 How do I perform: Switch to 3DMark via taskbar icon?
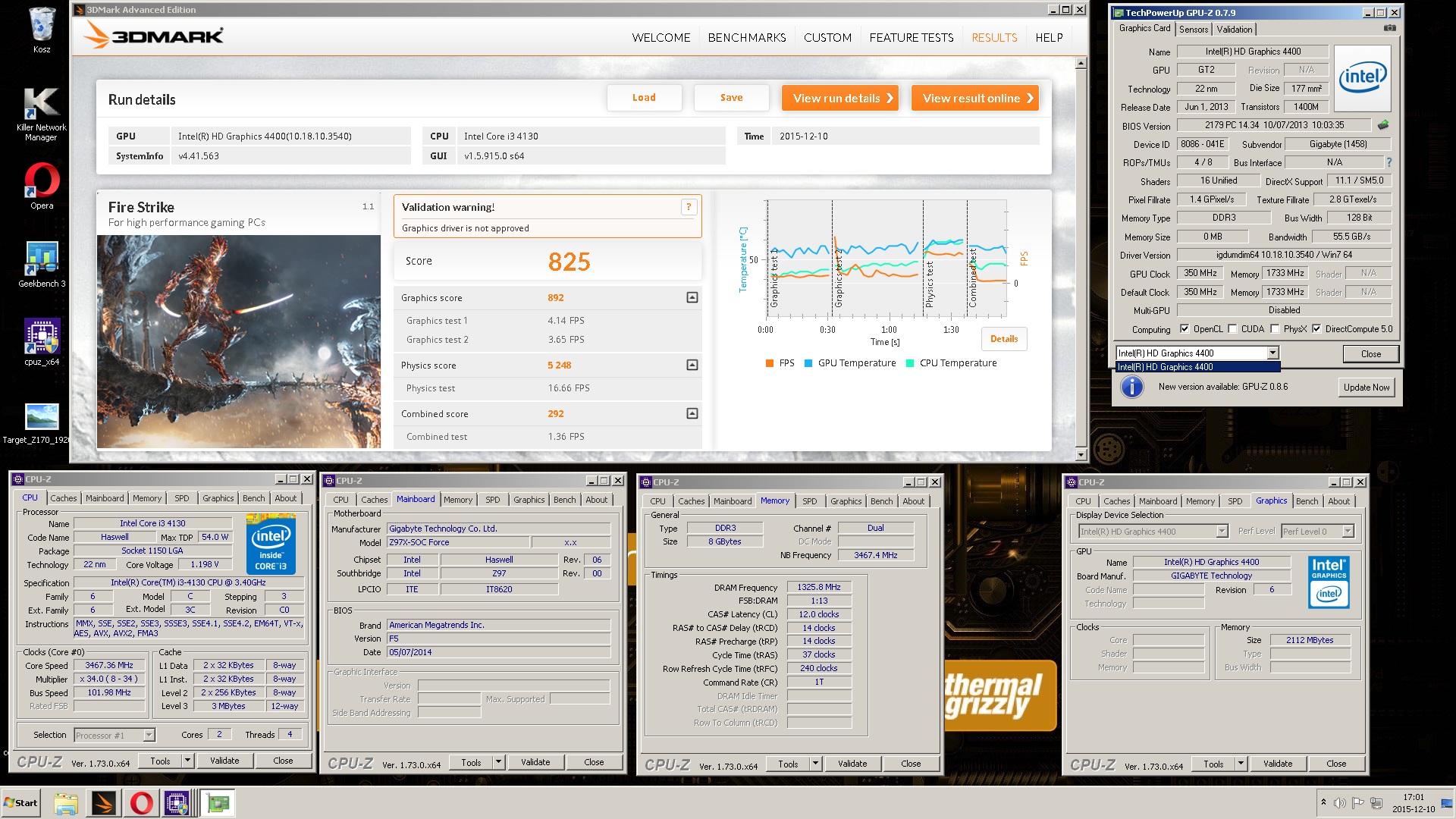tap(104, 803)
